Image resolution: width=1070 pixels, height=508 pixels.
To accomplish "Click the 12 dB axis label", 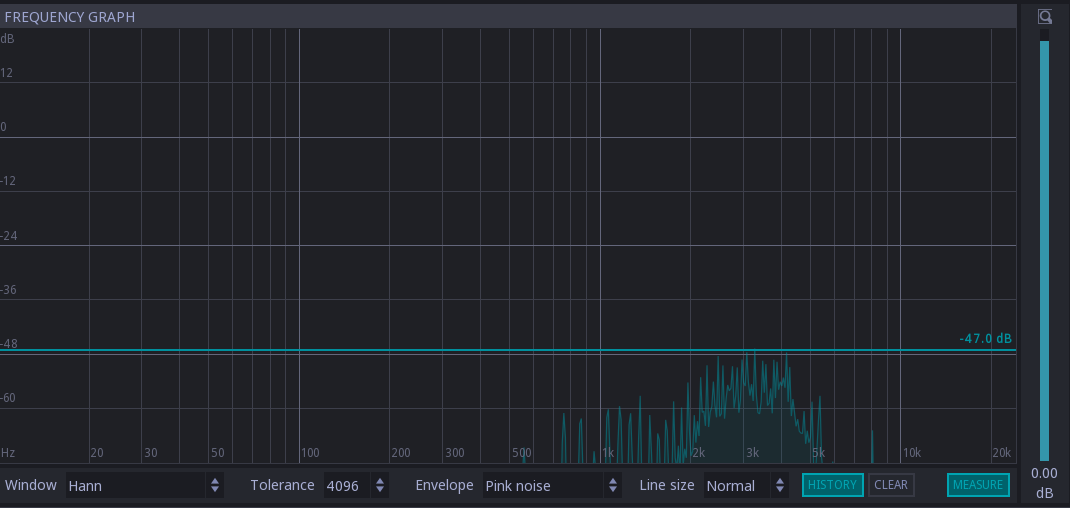I will point(7,73).
